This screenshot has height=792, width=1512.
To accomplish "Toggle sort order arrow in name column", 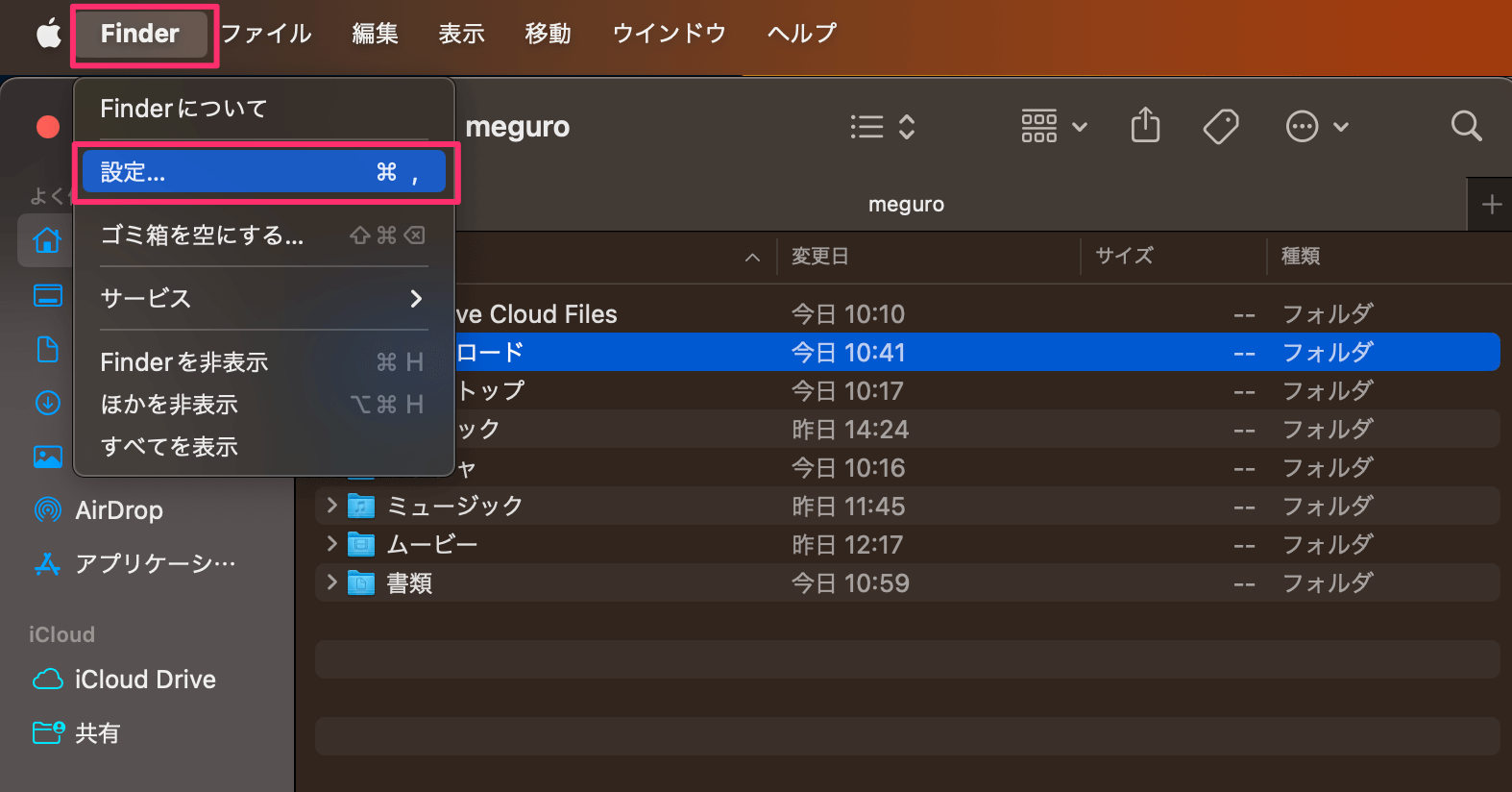I will point(753,258).
